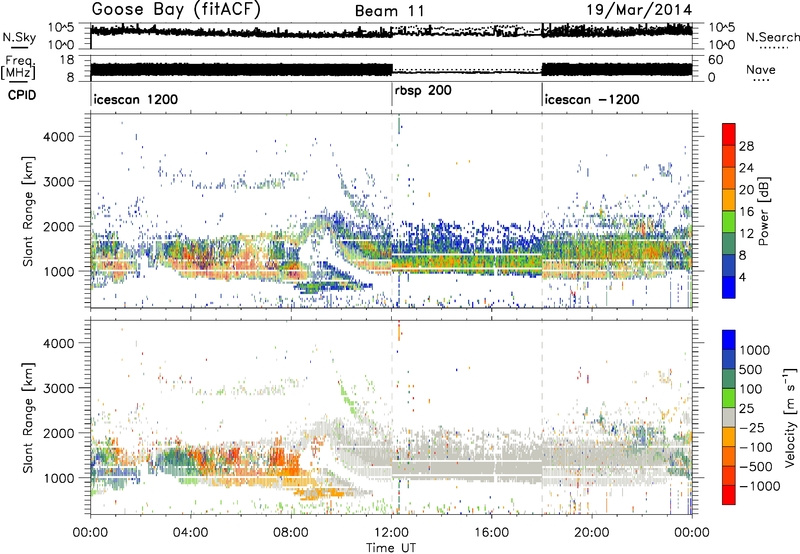The width and height of the screenshot is (800, 554).
Task: Click the '4' tick on Power colorbar
Action: pyautogui.click(x=742, y=277)
